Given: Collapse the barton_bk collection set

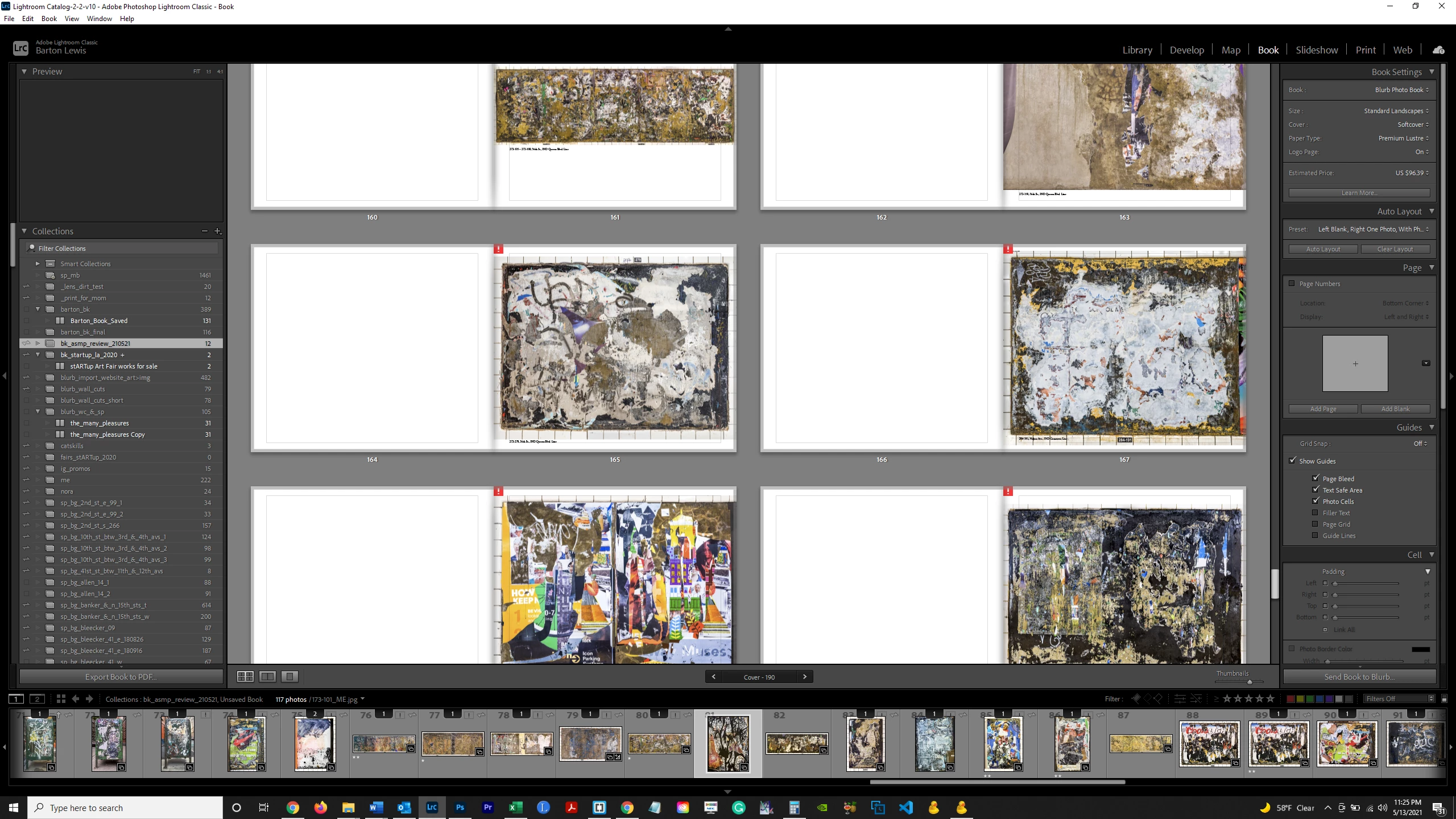Looking at the screenshot, I should pyautogui.click(x=38, y=309).
